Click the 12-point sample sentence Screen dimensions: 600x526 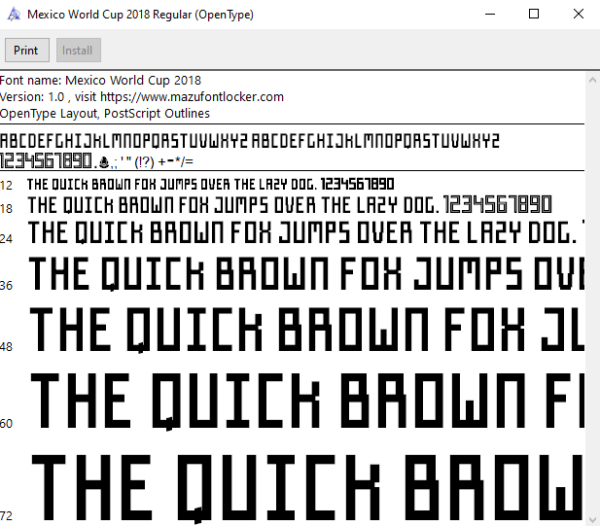coord(210,184)
